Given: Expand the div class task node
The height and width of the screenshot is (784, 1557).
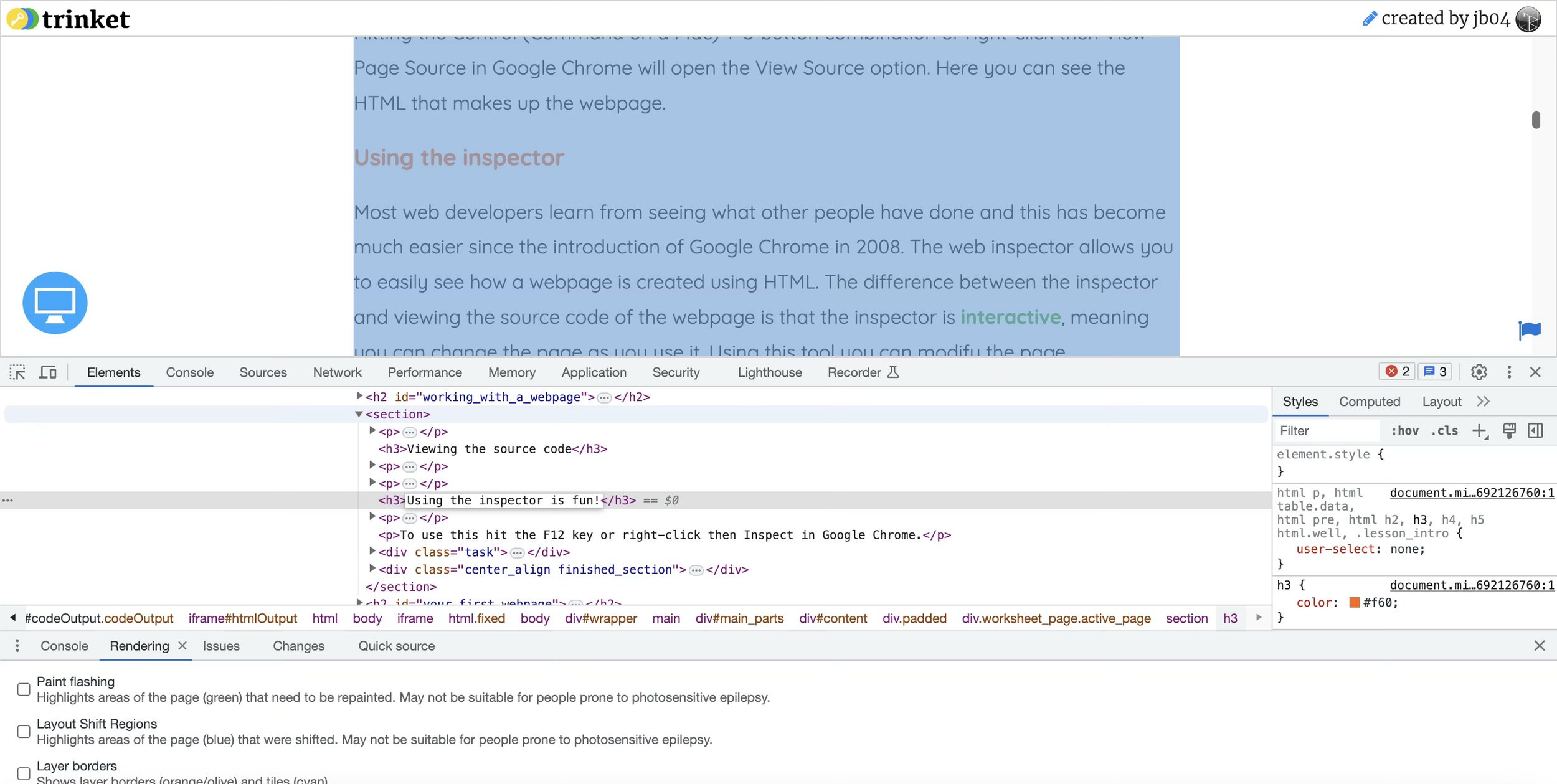Looking at the screenshot, I should (372, 552).
